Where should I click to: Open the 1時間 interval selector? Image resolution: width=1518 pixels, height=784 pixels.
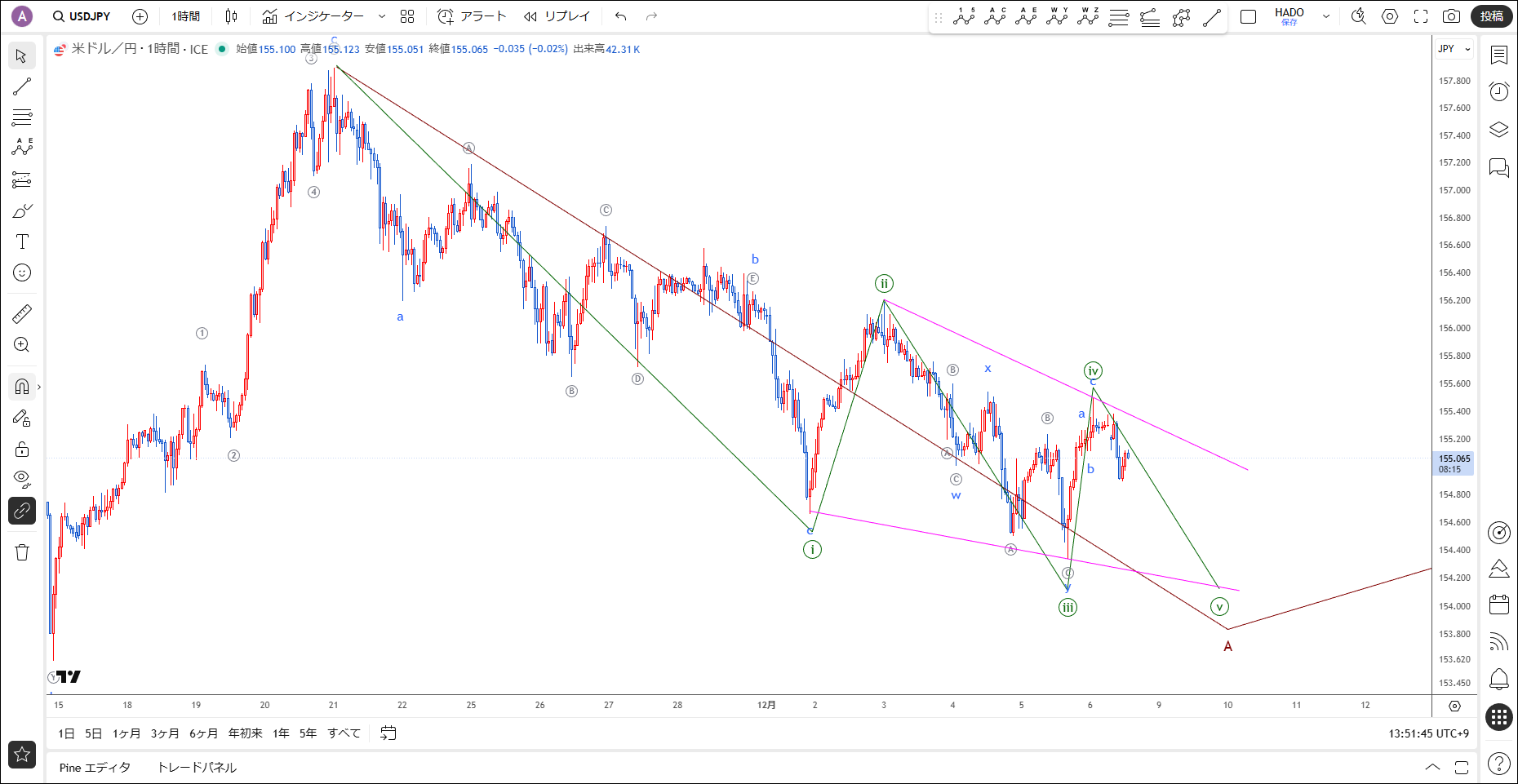click(x=186, y=16)
